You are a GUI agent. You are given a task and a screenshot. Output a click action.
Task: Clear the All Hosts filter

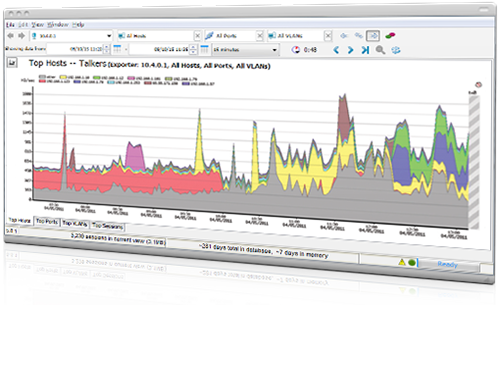point(197,36)
